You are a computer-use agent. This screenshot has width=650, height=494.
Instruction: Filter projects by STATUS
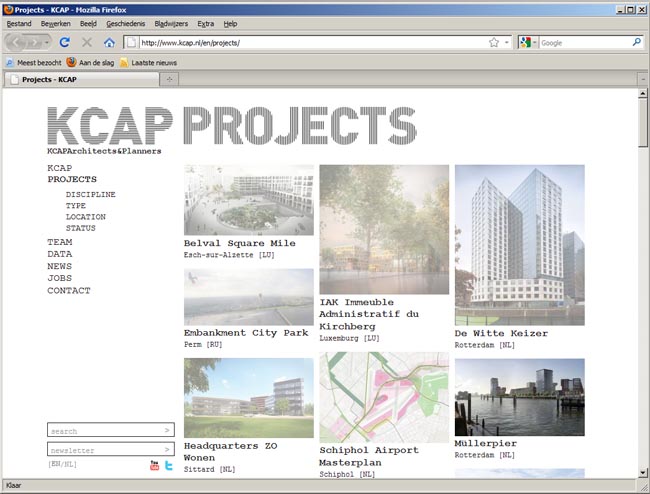pyautogui.click(x=81, y=228)
